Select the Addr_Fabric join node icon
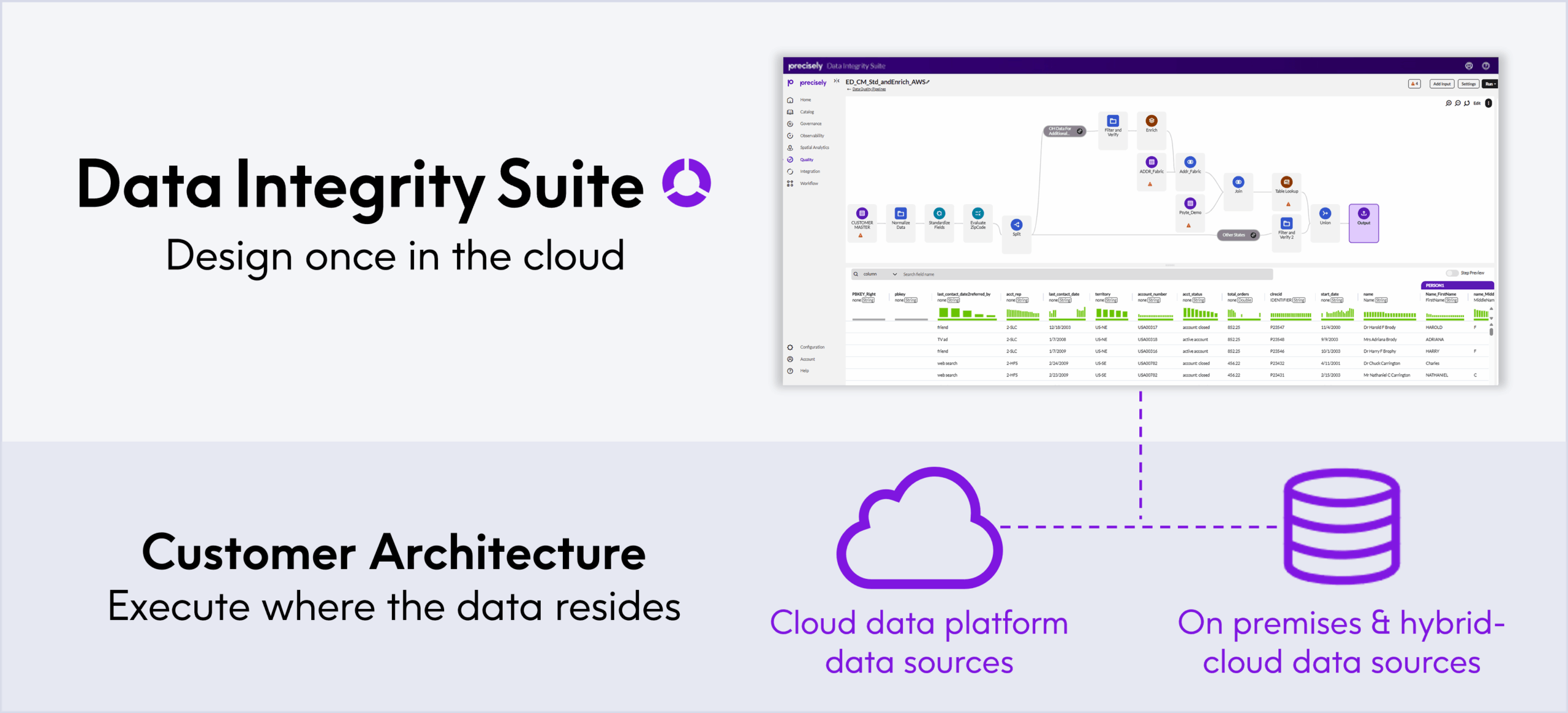The height and width of the screenshot is (713, 1568). point(1190,162)
